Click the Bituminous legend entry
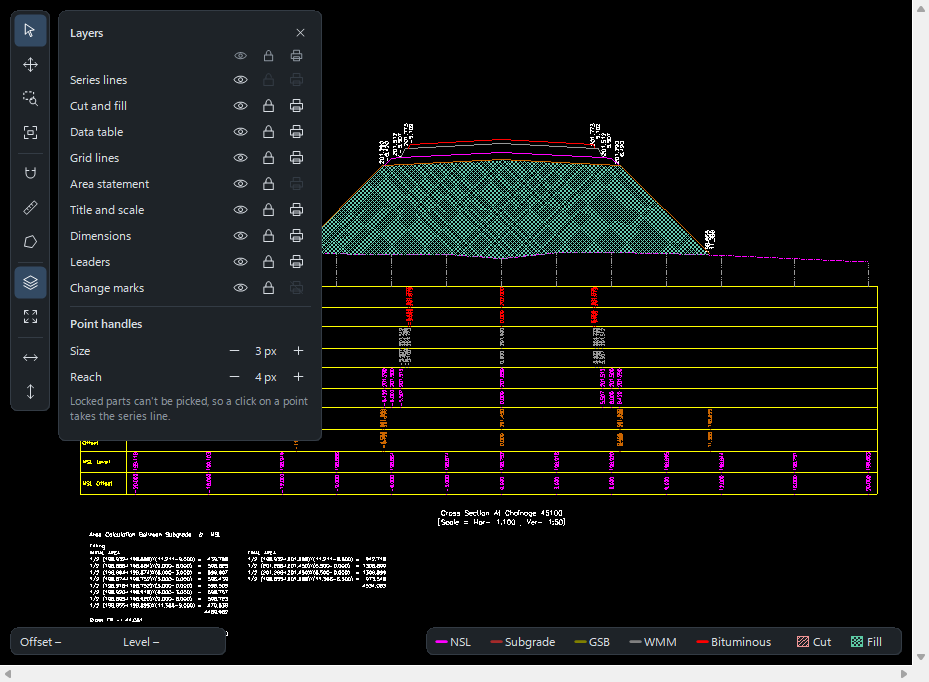This screenshot has height=682, width=929. tap(734, 642)
